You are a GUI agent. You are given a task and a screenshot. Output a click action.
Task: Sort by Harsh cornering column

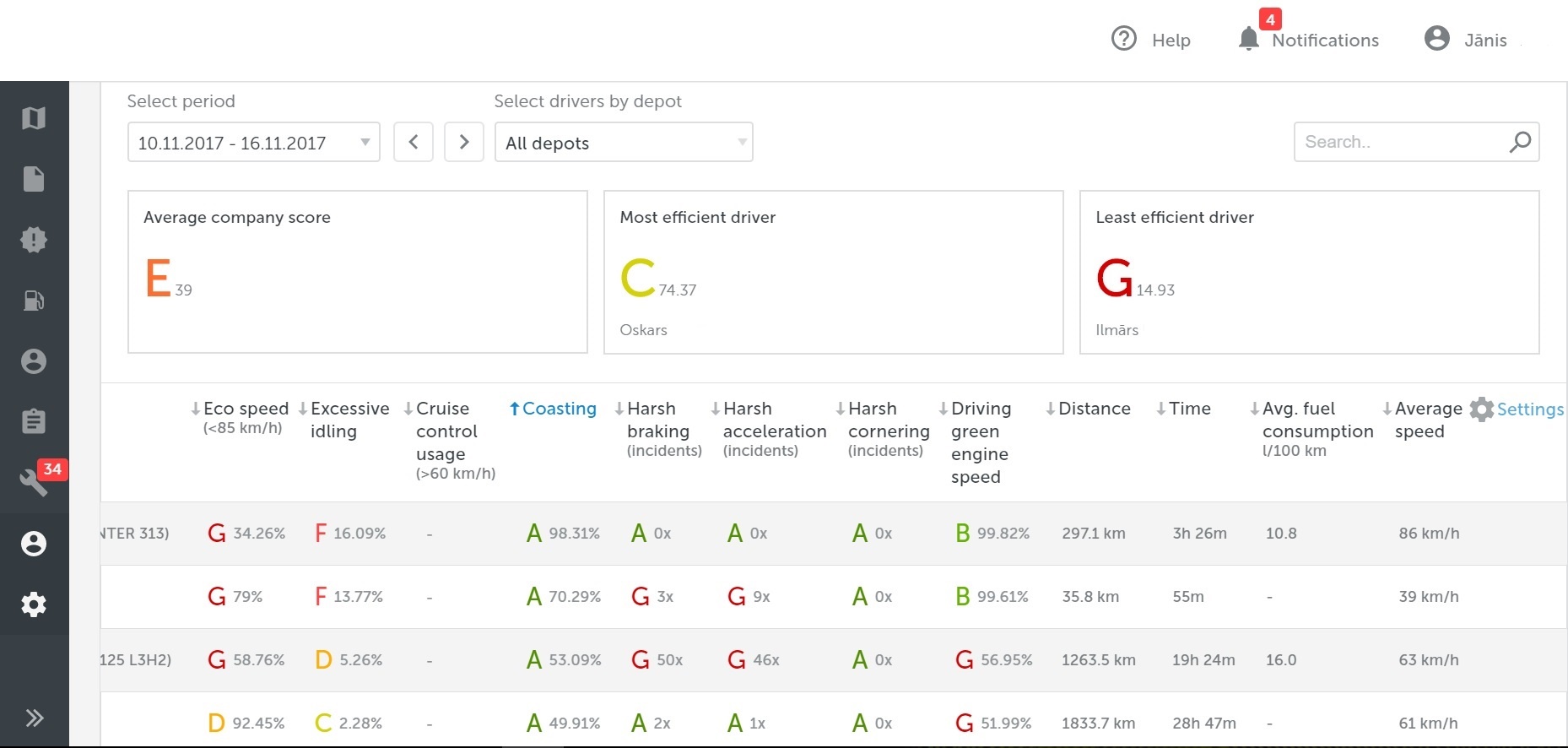click(883, 429)
